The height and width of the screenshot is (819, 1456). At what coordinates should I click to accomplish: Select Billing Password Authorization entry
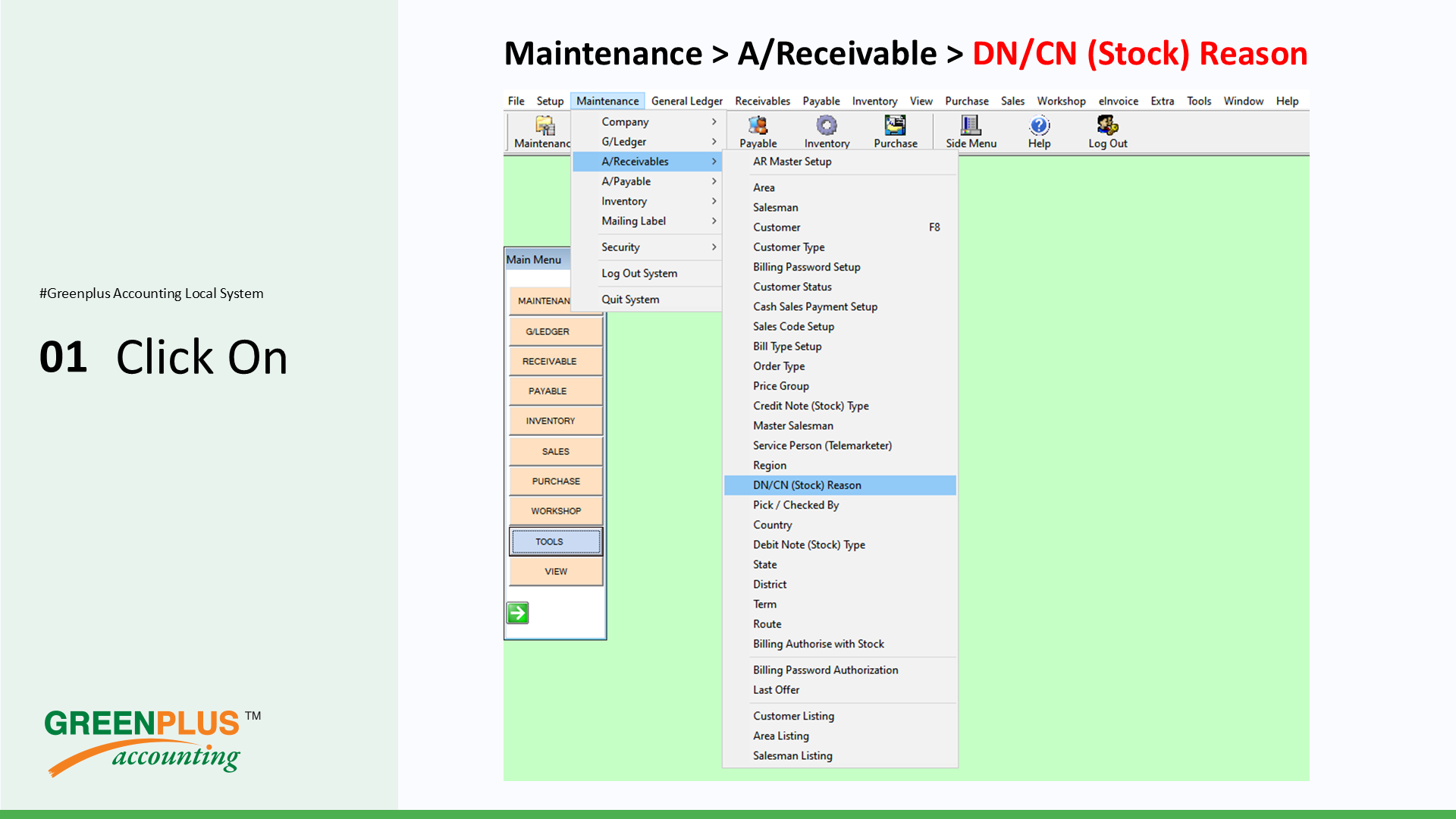[840, 670]
